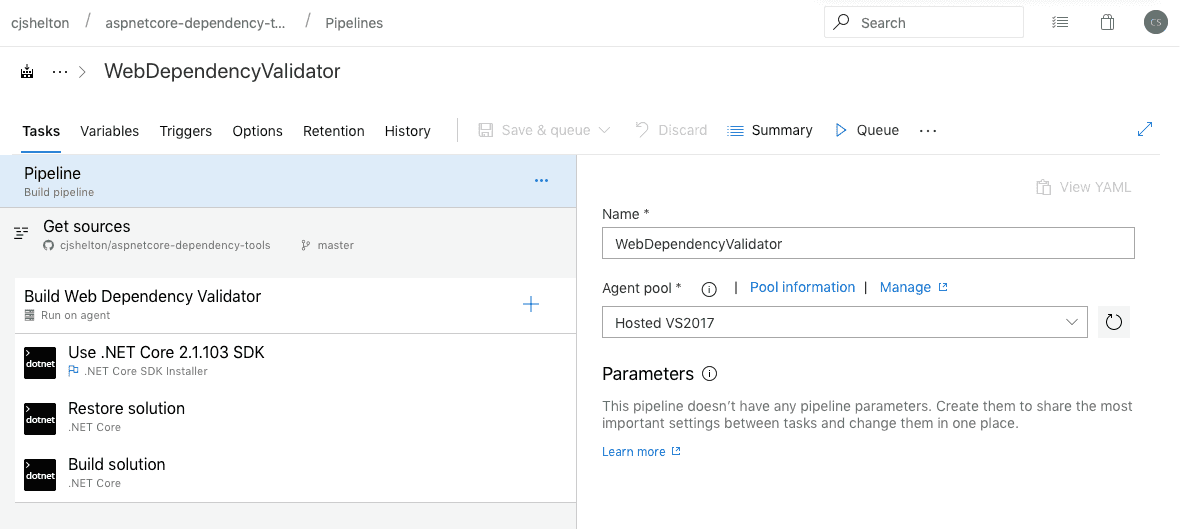Viewport: 1180px width, 529px height.
Task: Click the dotnet icon for Build solution
Action: pyautogui.click(x=40, y=475)
